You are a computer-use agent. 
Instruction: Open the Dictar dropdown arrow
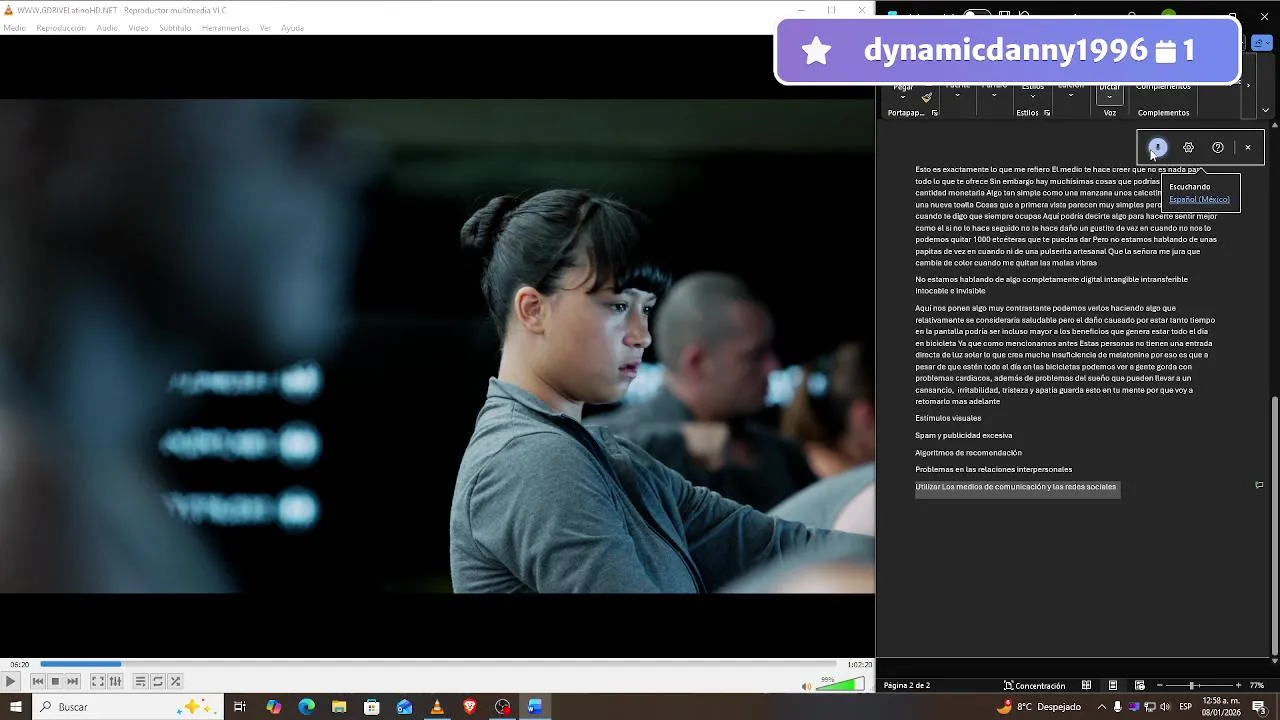[x=1109, y=97]
